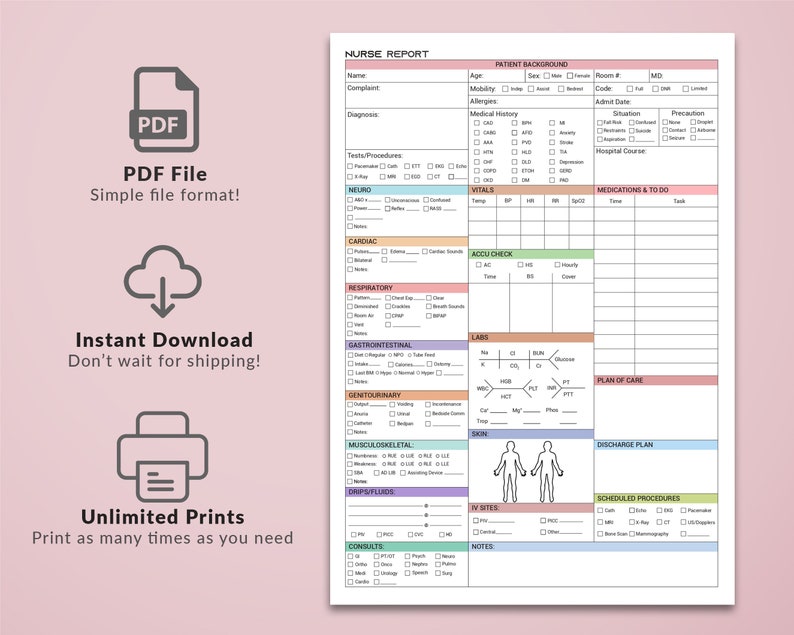Click "Don't wait for shipping!" text
The image size is (794, 635).
click(x=164, y=361)
